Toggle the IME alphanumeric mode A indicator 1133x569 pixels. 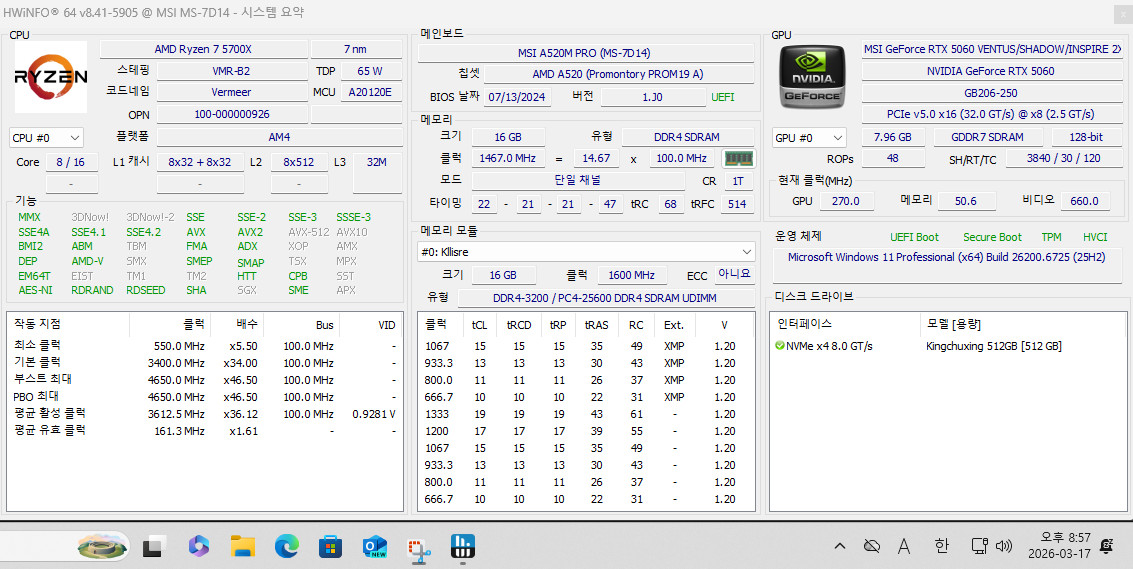tap(904, 547)
